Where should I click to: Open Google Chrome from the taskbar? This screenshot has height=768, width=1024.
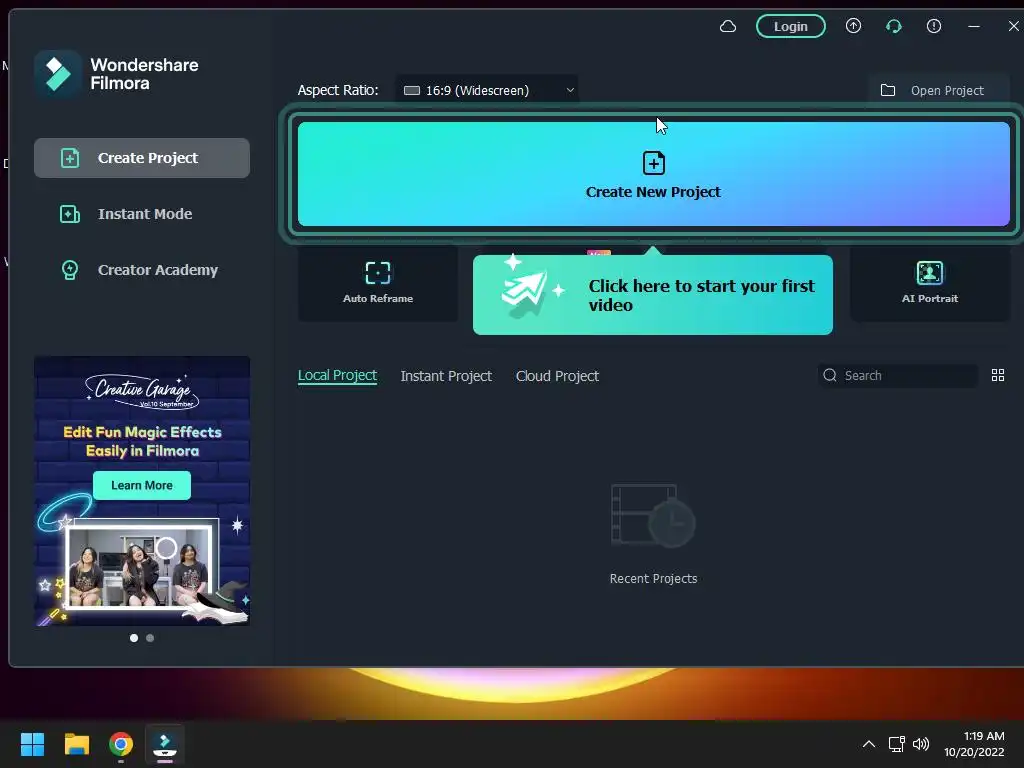click(121, 744)
